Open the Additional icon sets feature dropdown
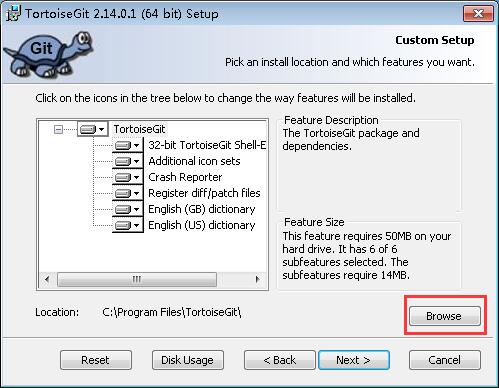The height and width of the screenshot is (388, 499). coord(128,161)
